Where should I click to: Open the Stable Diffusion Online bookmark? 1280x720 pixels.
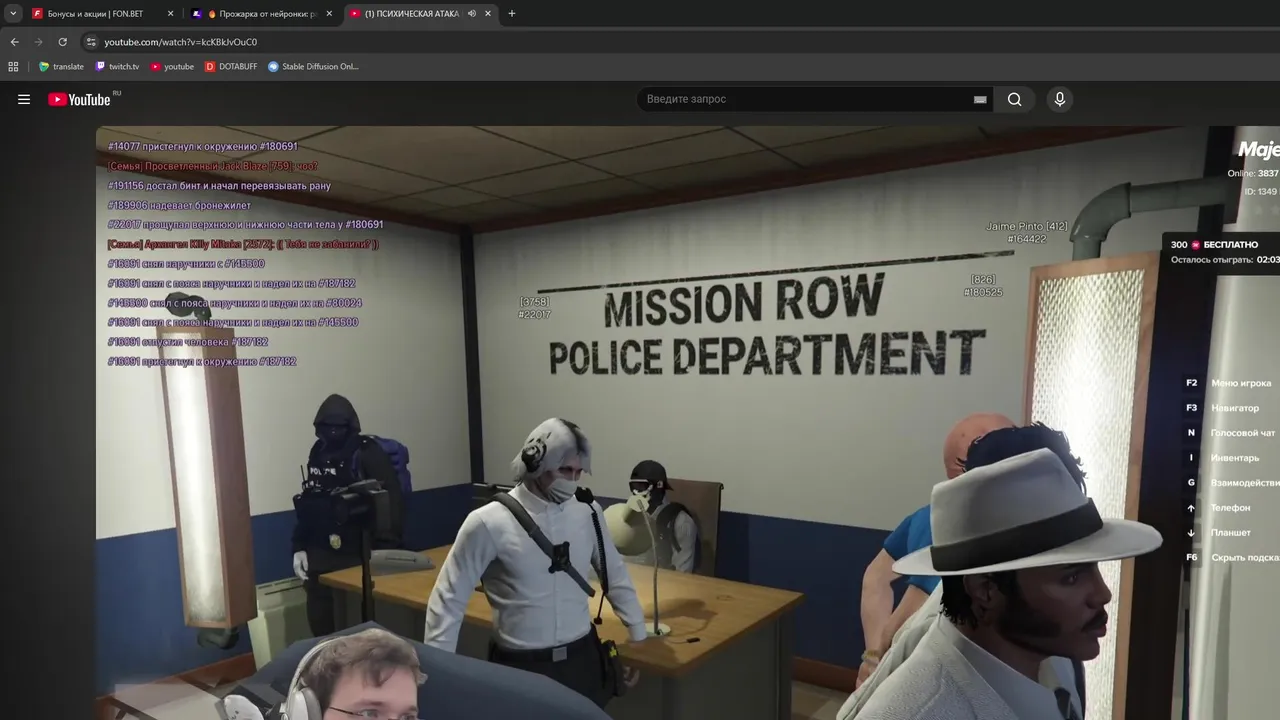pyautogui.click(x=313, y=67)
